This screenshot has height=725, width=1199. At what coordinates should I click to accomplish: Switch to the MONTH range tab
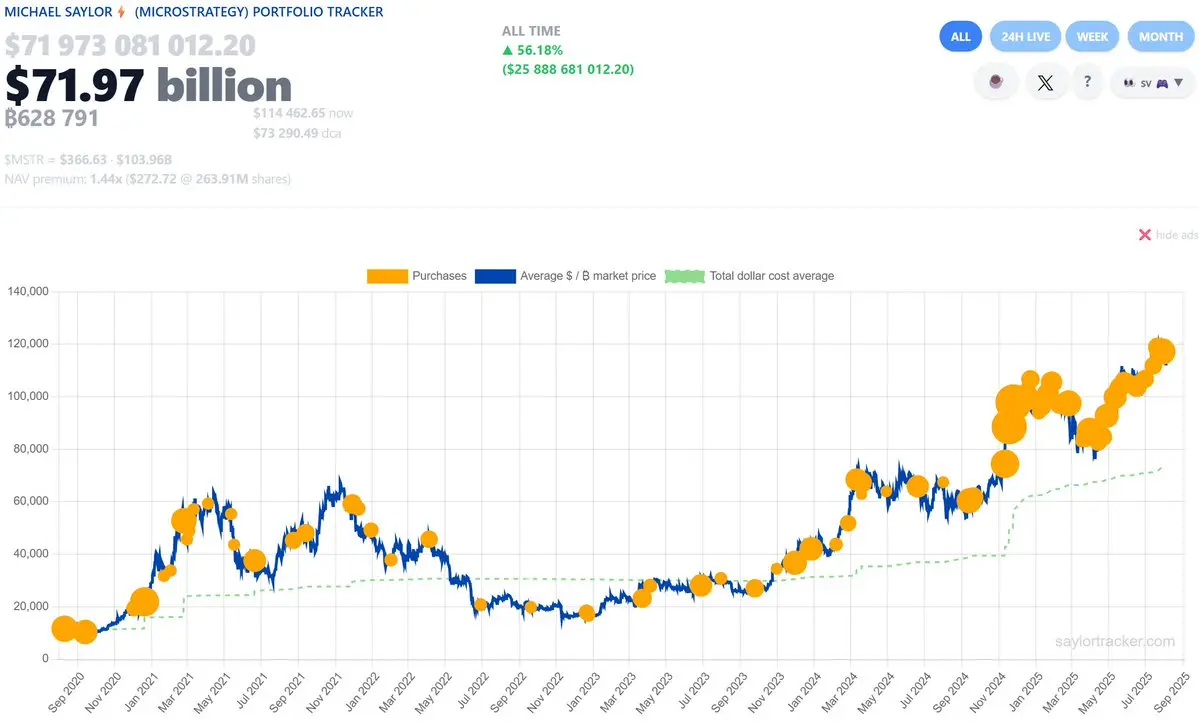pyautogui.click(x=1161, y=37)
